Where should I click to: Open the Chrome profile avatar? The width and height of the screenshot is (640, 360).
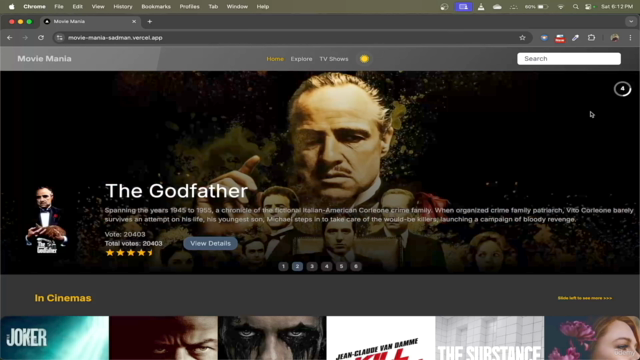coord(615,38)
